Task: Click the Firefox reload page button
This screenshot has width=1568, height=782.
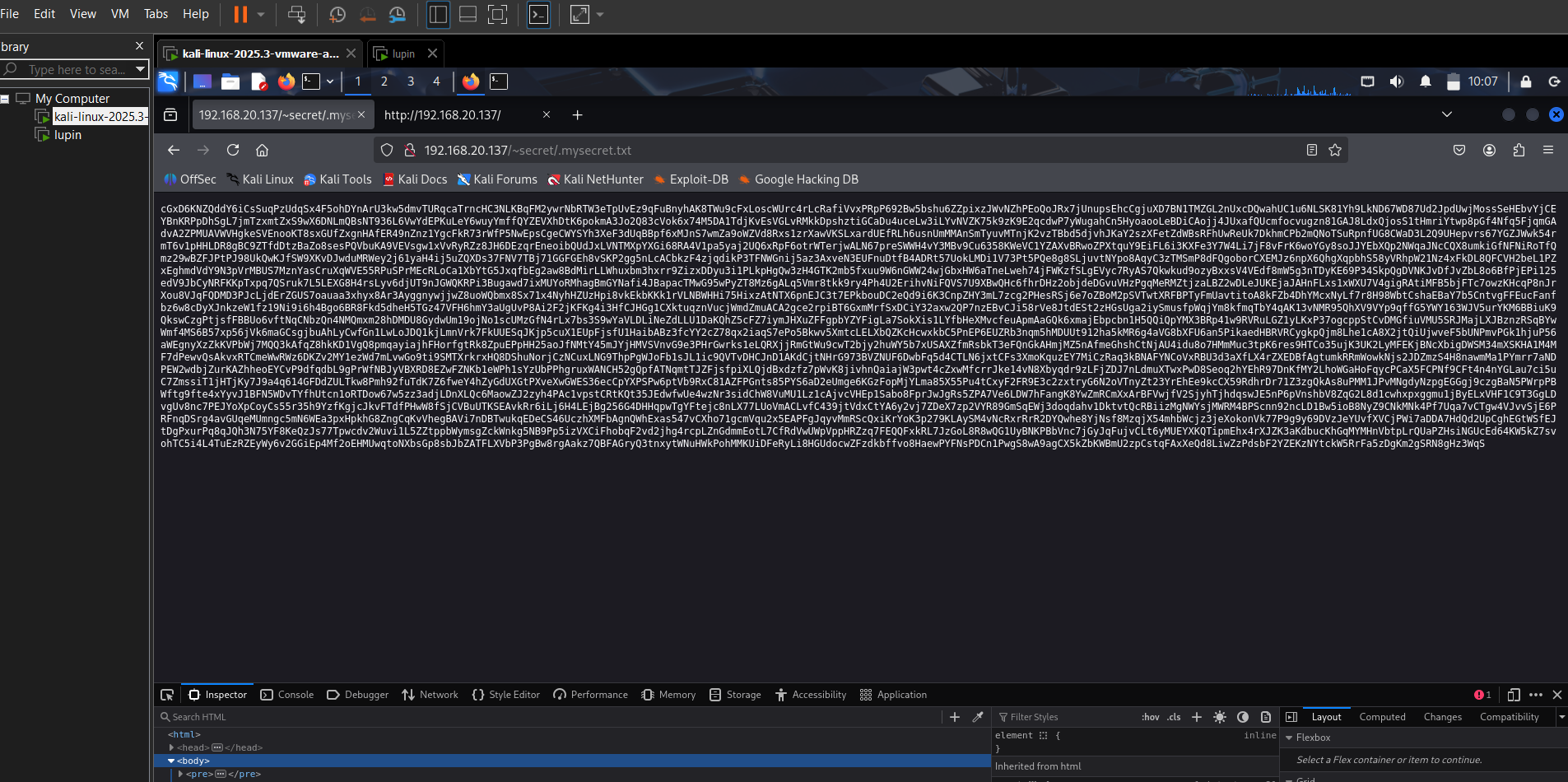Action: tap(233, 150)
